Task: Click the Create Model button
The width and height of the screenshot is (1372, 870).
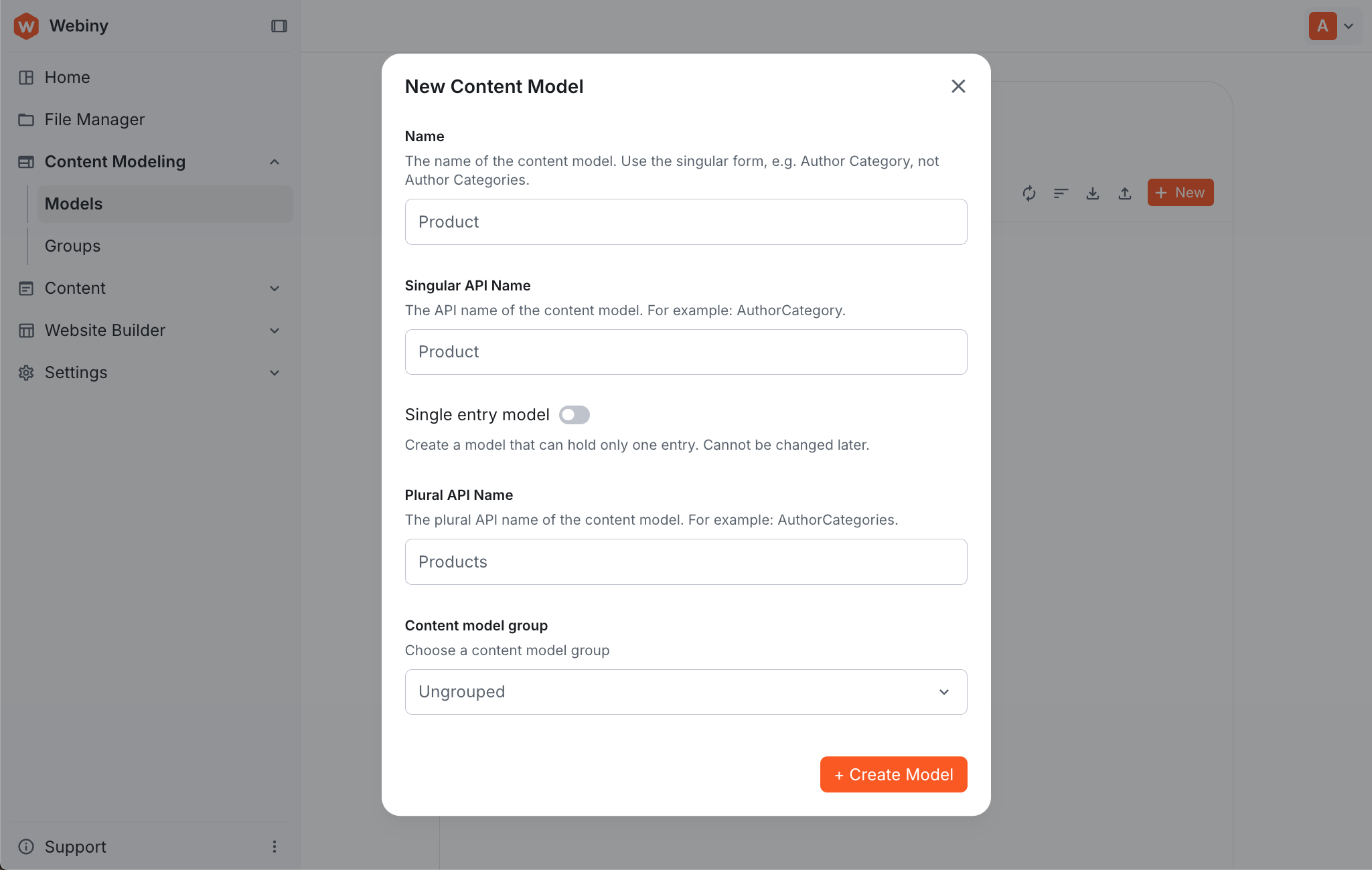Action: click(x=893, y=774)
